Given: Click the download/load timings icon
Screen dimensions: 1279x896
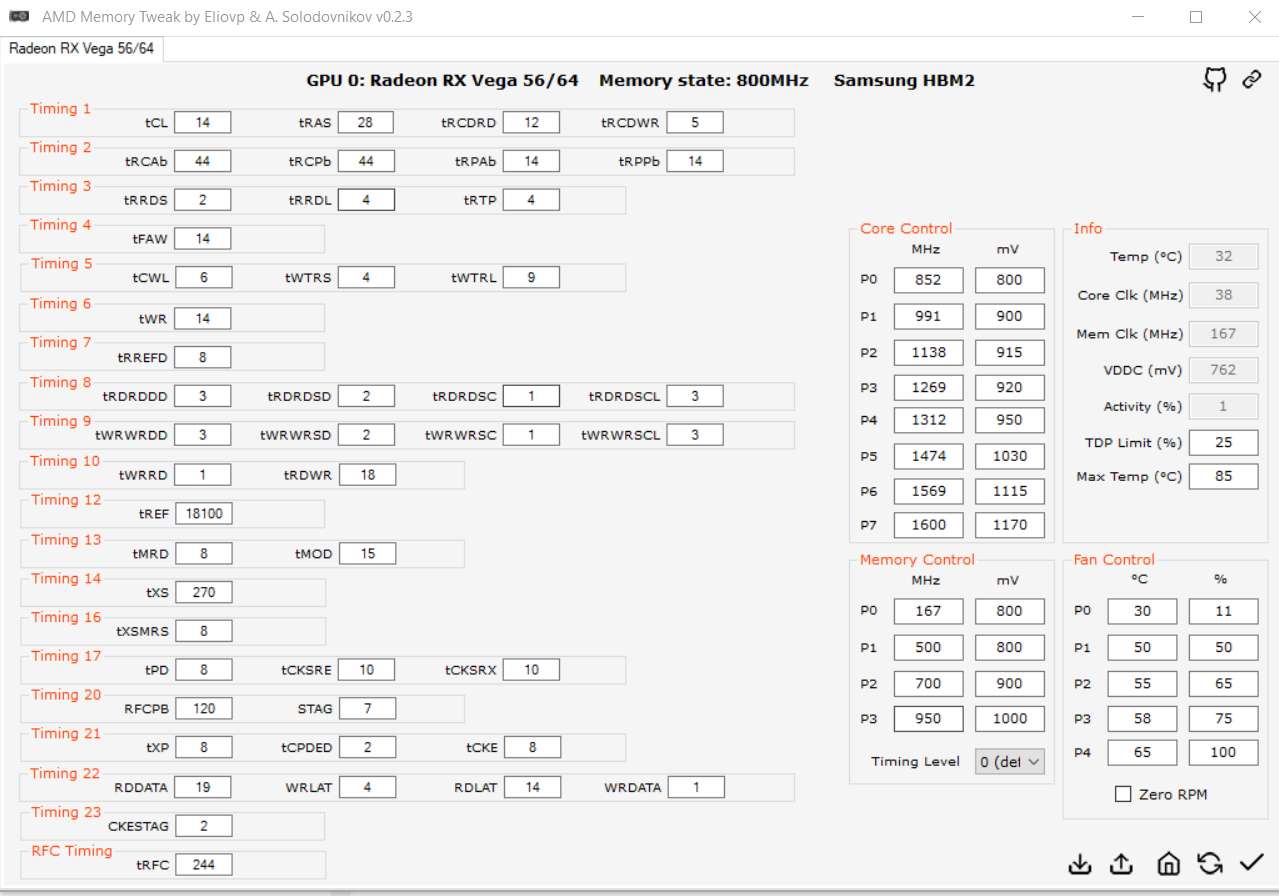Looking at the screenshot, I should [x=1080, y=864].
